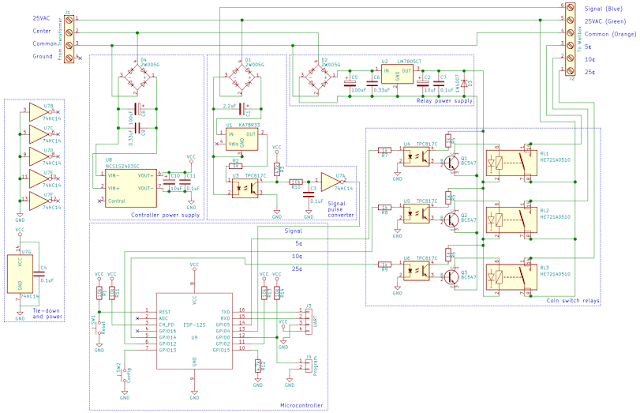Select the R12 resistor below GPIO15

click(x=258, y=366)
